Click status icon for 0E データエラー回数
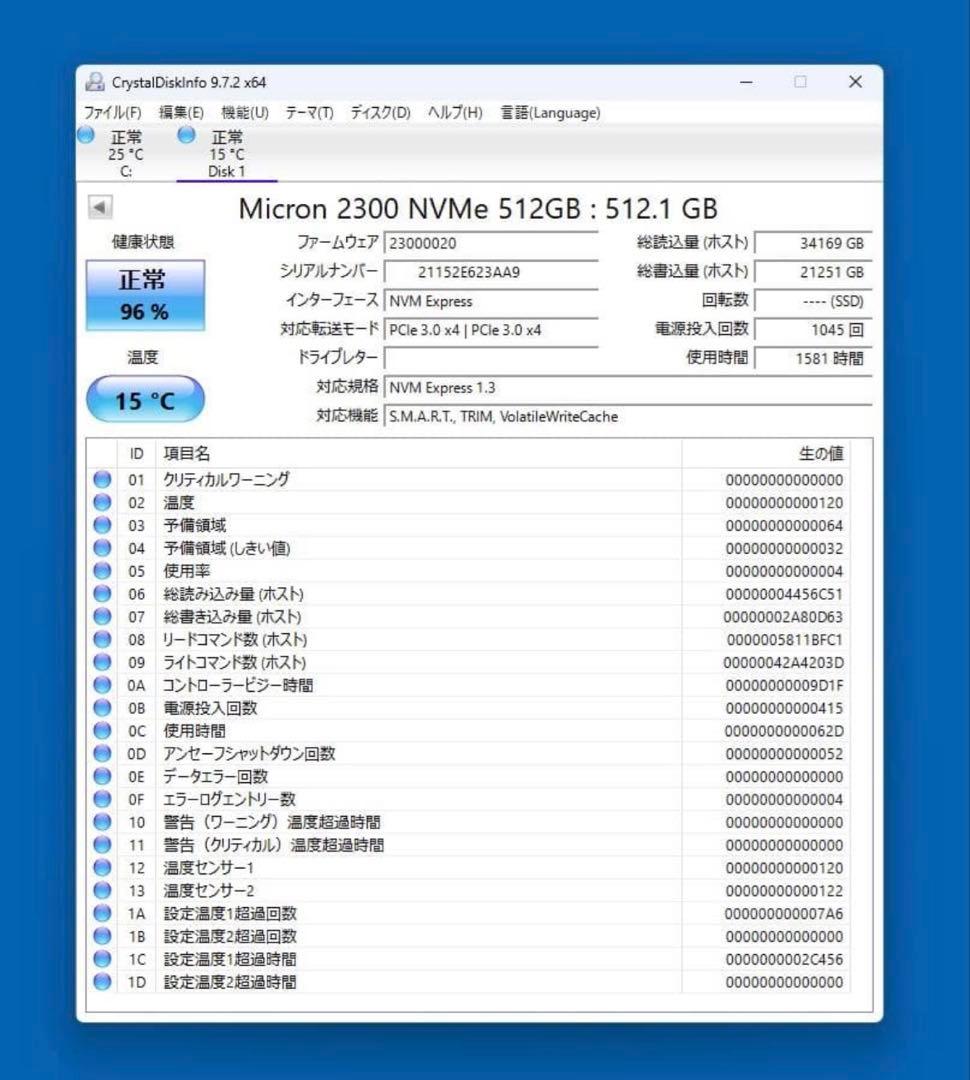The image size is (970, 1080). (102, 776)
